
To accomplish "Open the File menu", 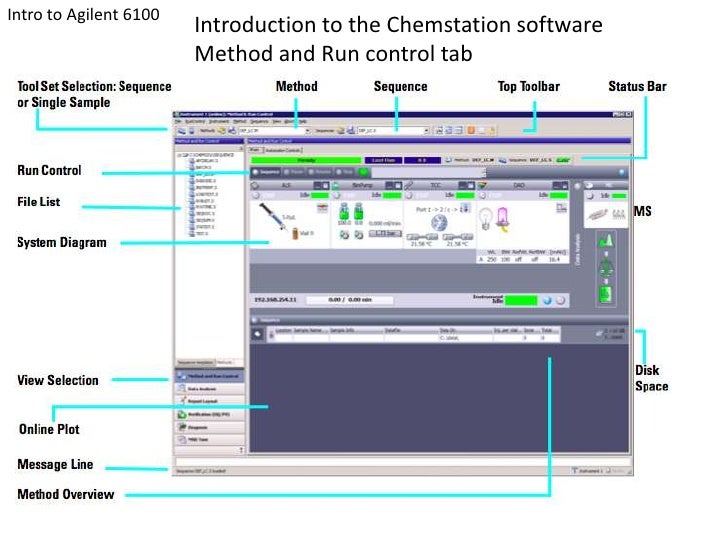I will [178, 121].
